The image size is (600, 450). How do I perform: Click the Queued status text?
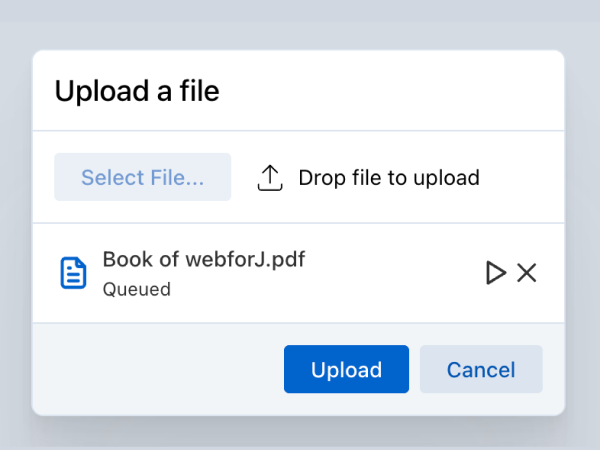tap(137, 290)
